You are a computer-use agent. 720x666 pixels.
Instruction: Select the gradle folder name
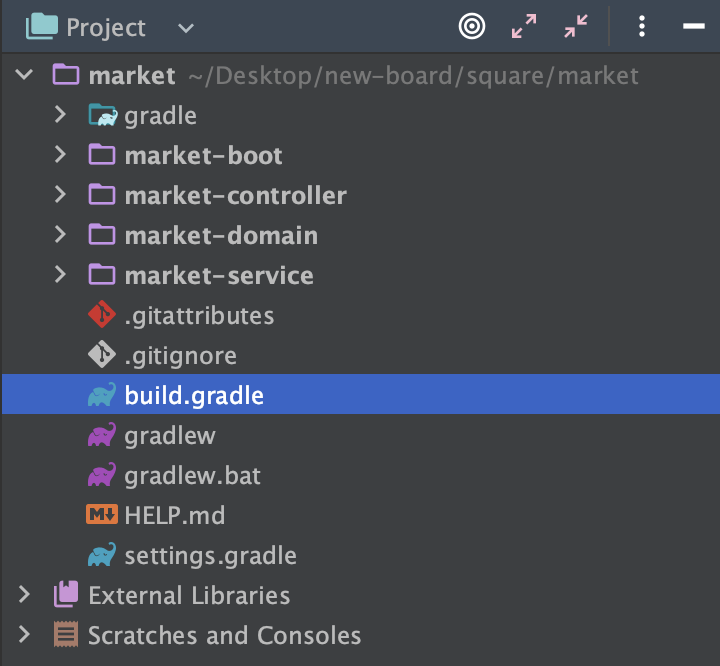point(160,116)
